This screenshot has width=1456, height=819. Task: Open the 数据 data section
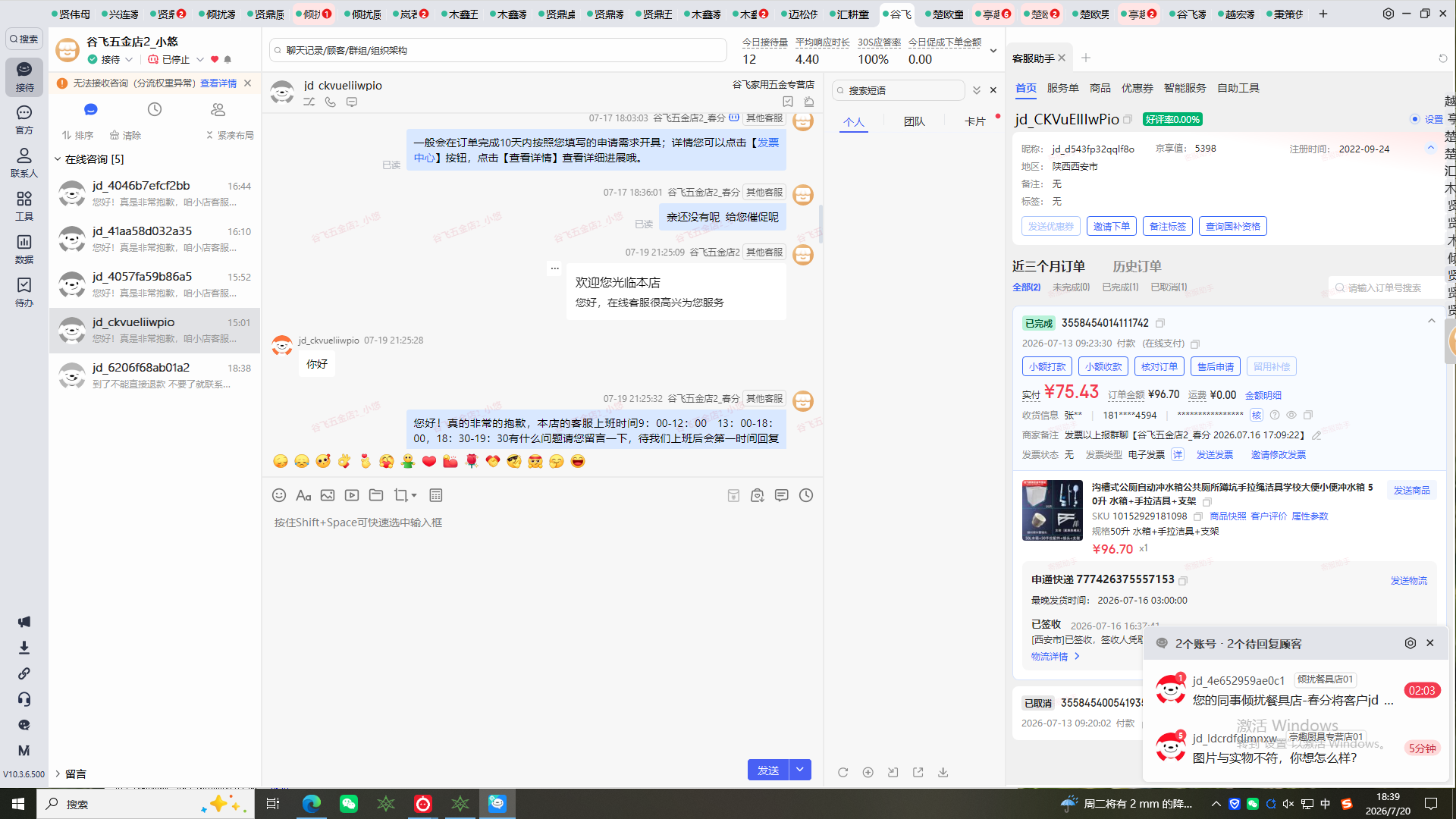tap(24, 249)
